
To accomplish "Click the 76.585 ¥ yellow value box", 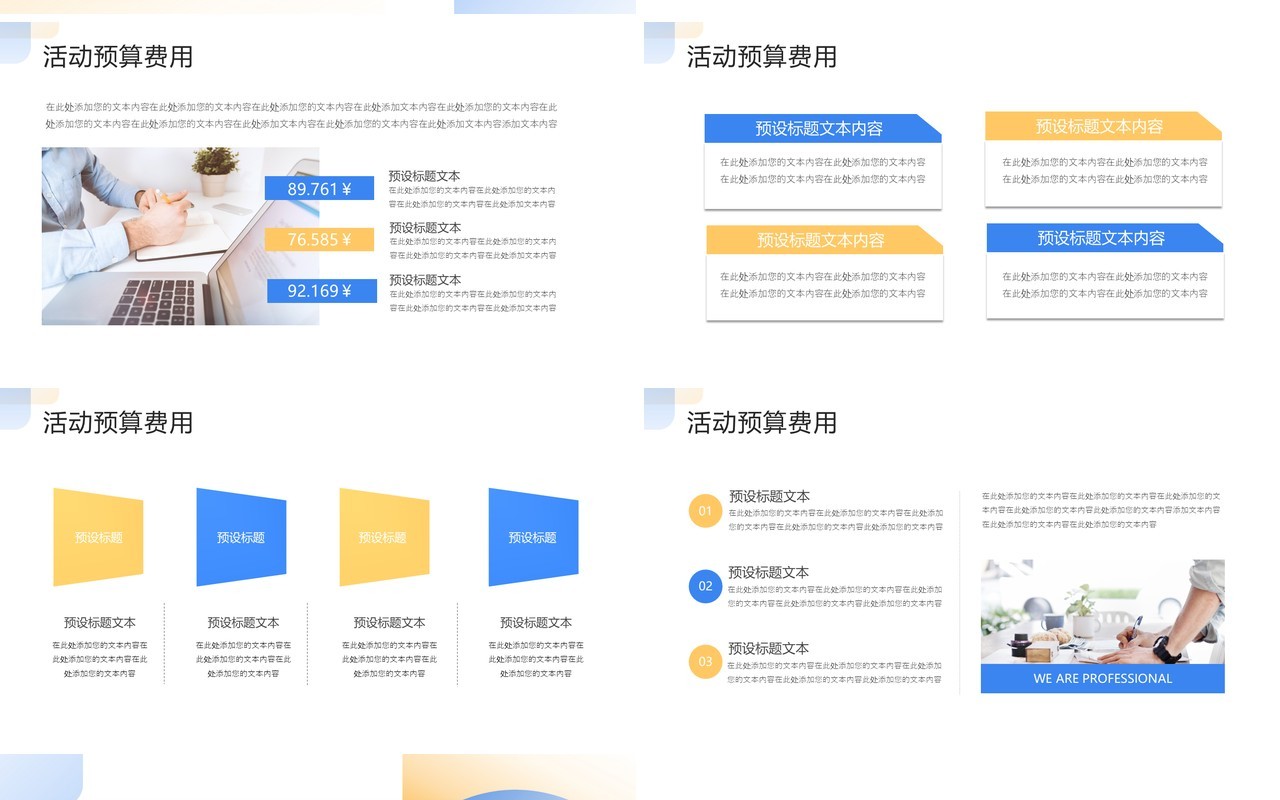I will click(319, 239).
